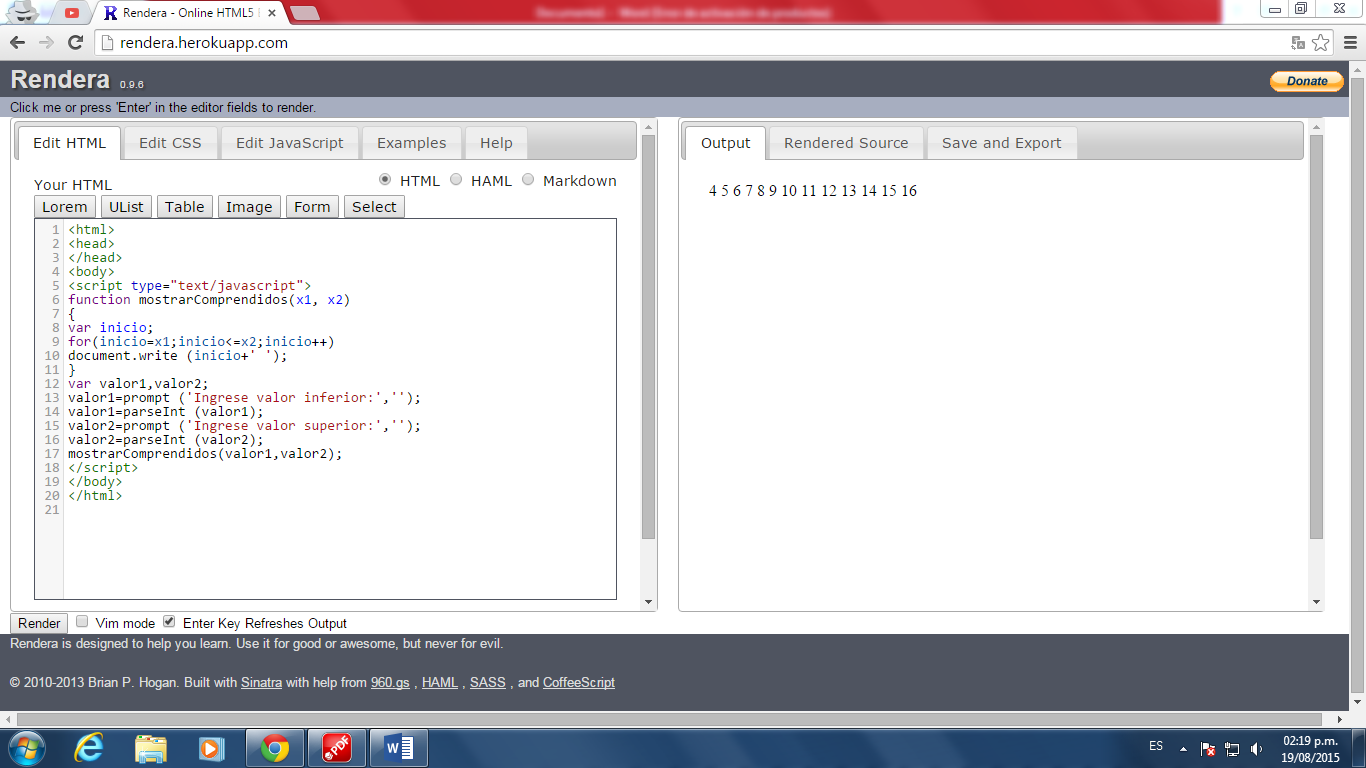The width and height of the screenshot is (1366, 768).
Task: Switch to the Edit HTML tab
Action: click(69, 143)
